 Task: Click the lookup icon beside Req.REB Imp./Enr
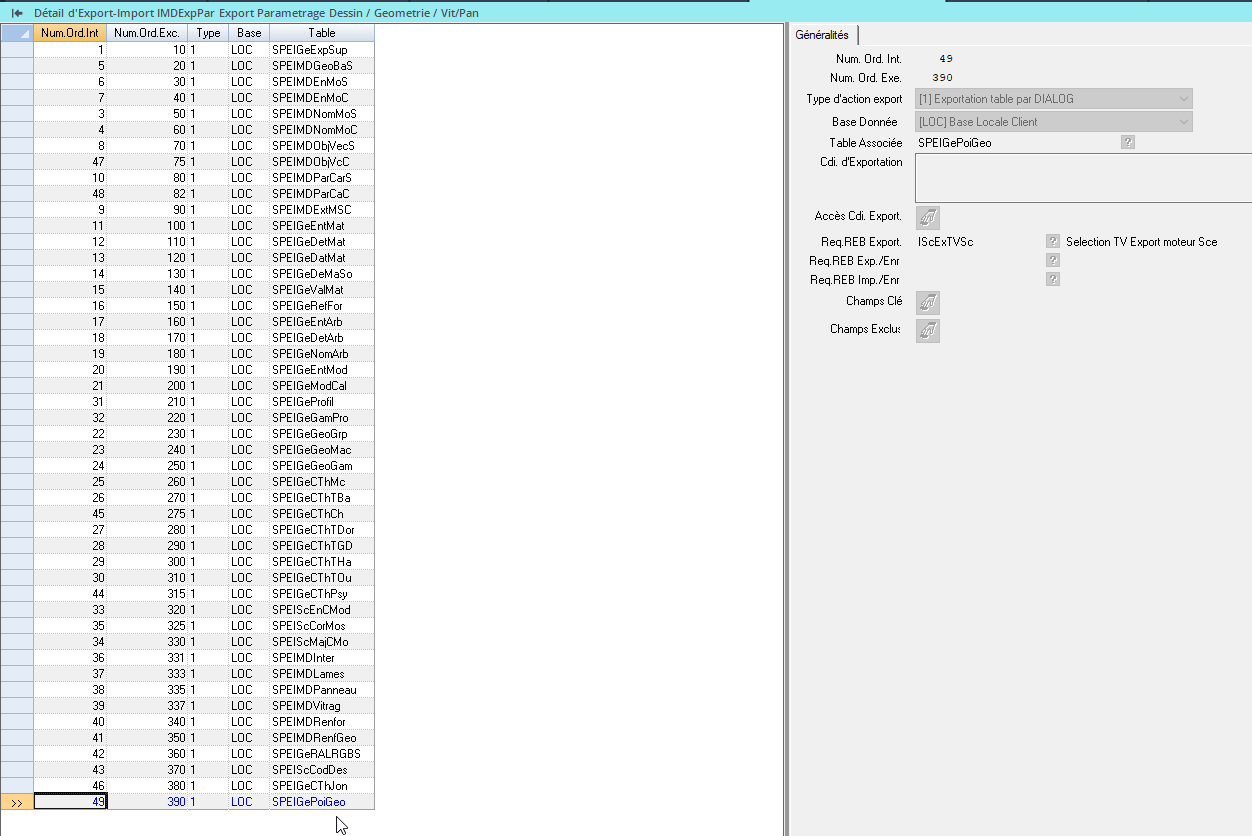tap(1052, 280)
